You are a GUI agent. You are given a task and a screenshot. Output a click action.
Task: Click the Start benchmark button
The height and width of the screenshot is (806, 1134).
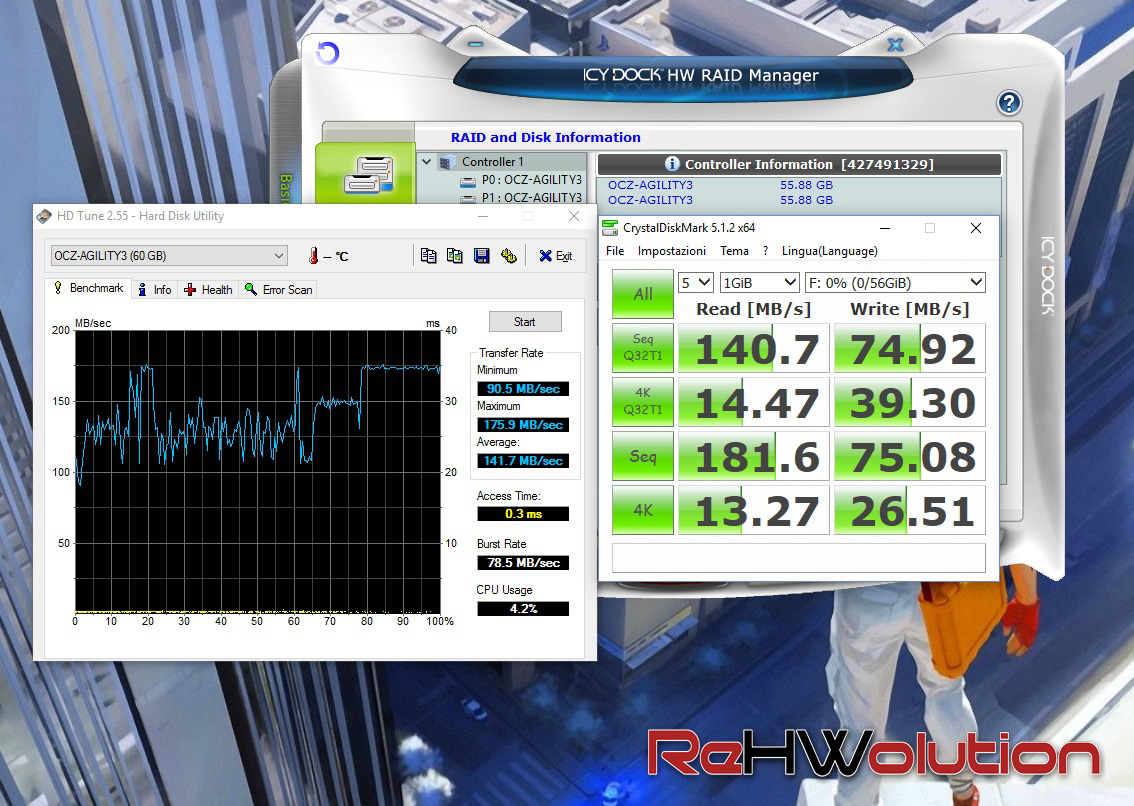tap(525, 321)
